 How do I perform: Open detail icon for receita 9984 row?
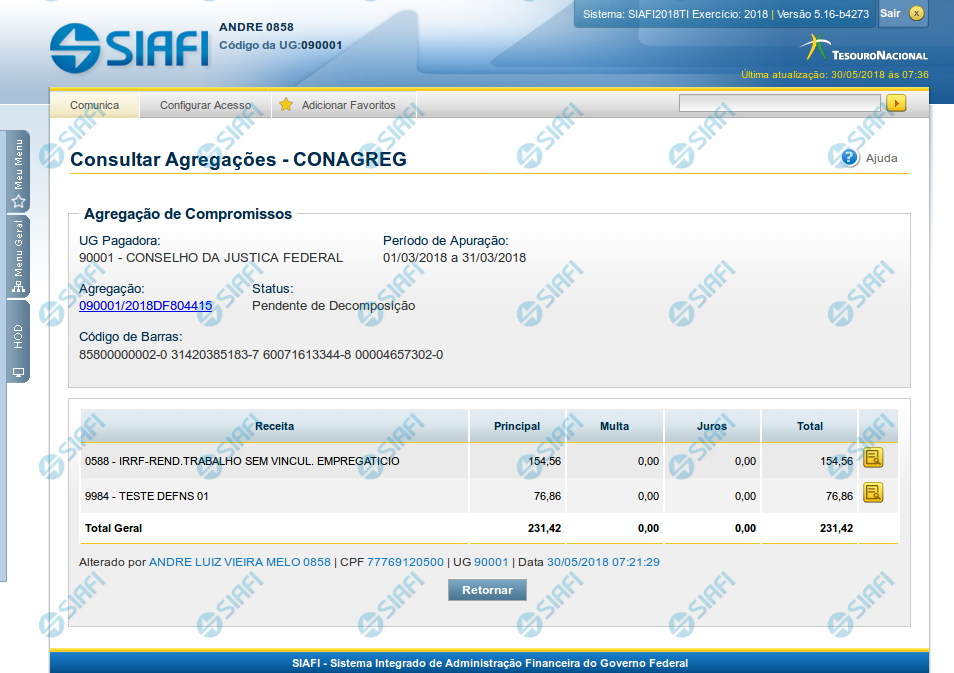click(873, 492)
